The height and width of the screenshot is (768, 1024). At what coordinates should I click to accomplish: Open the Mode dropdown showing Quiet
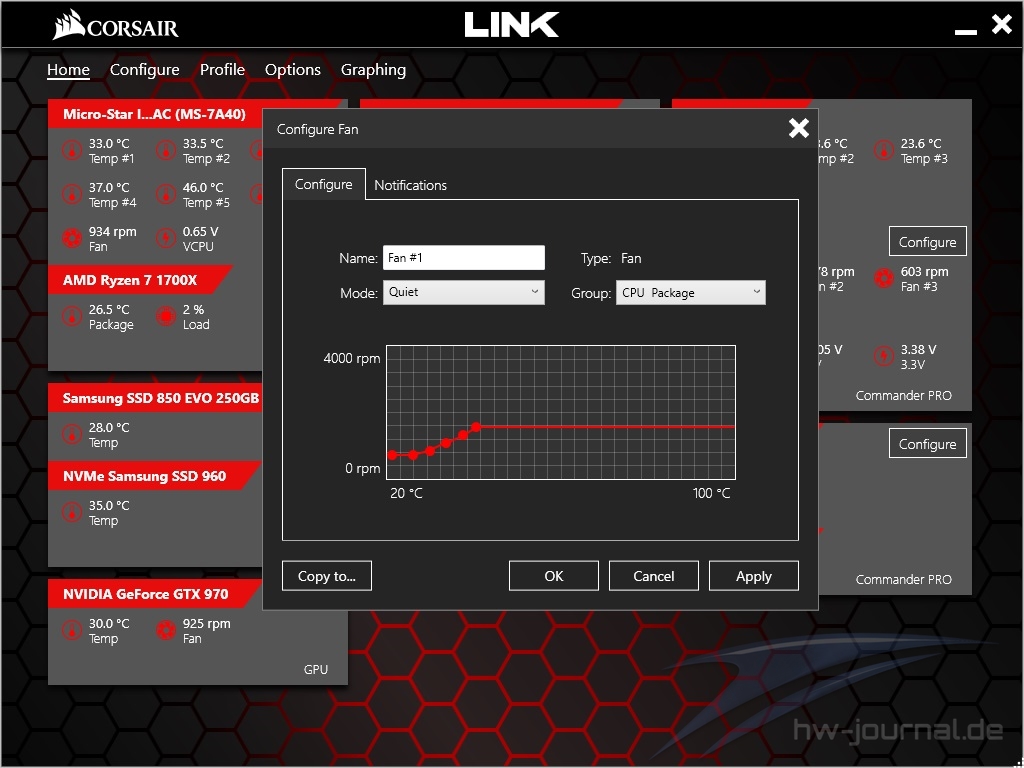click(x=463, y=292)
